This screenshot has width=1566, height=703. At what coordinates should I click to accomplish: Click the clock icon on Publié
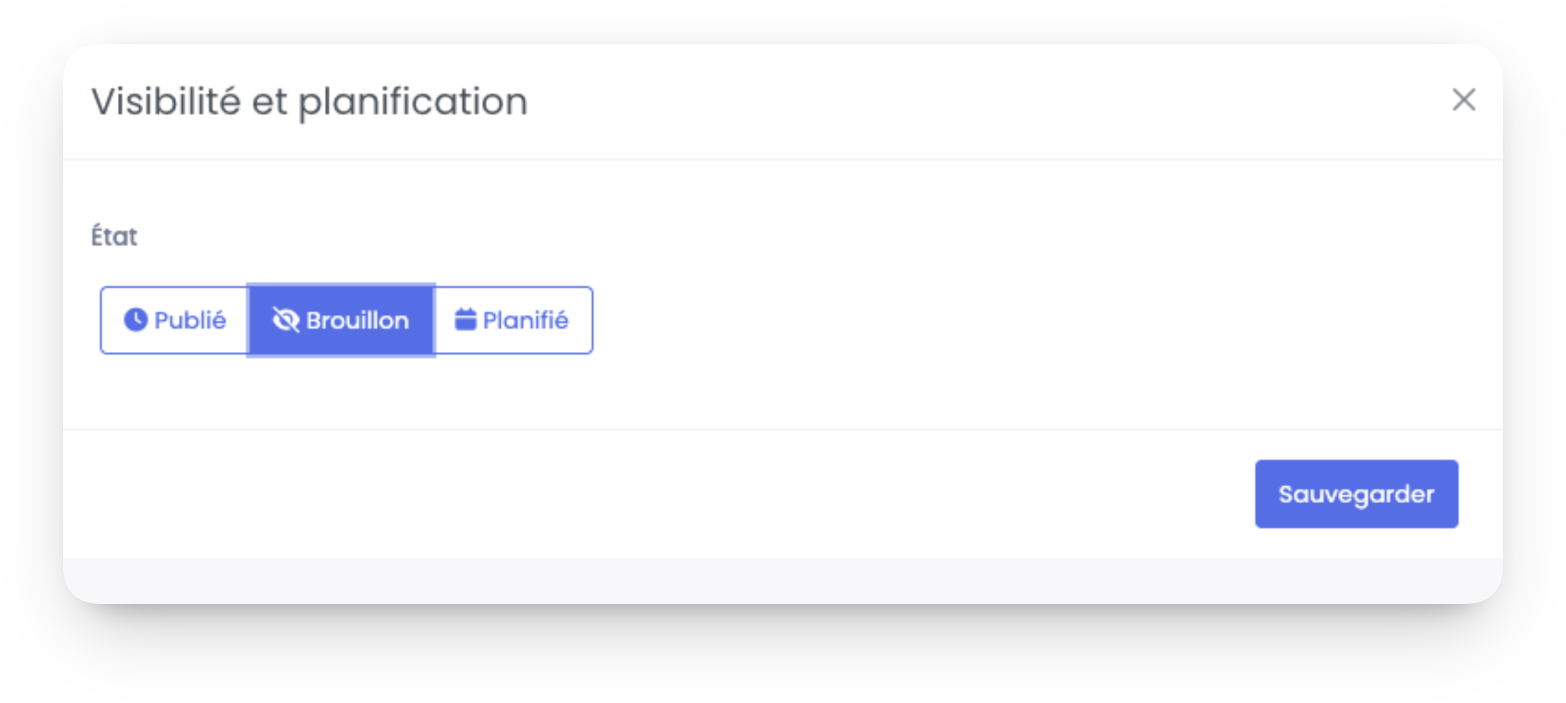135,320
